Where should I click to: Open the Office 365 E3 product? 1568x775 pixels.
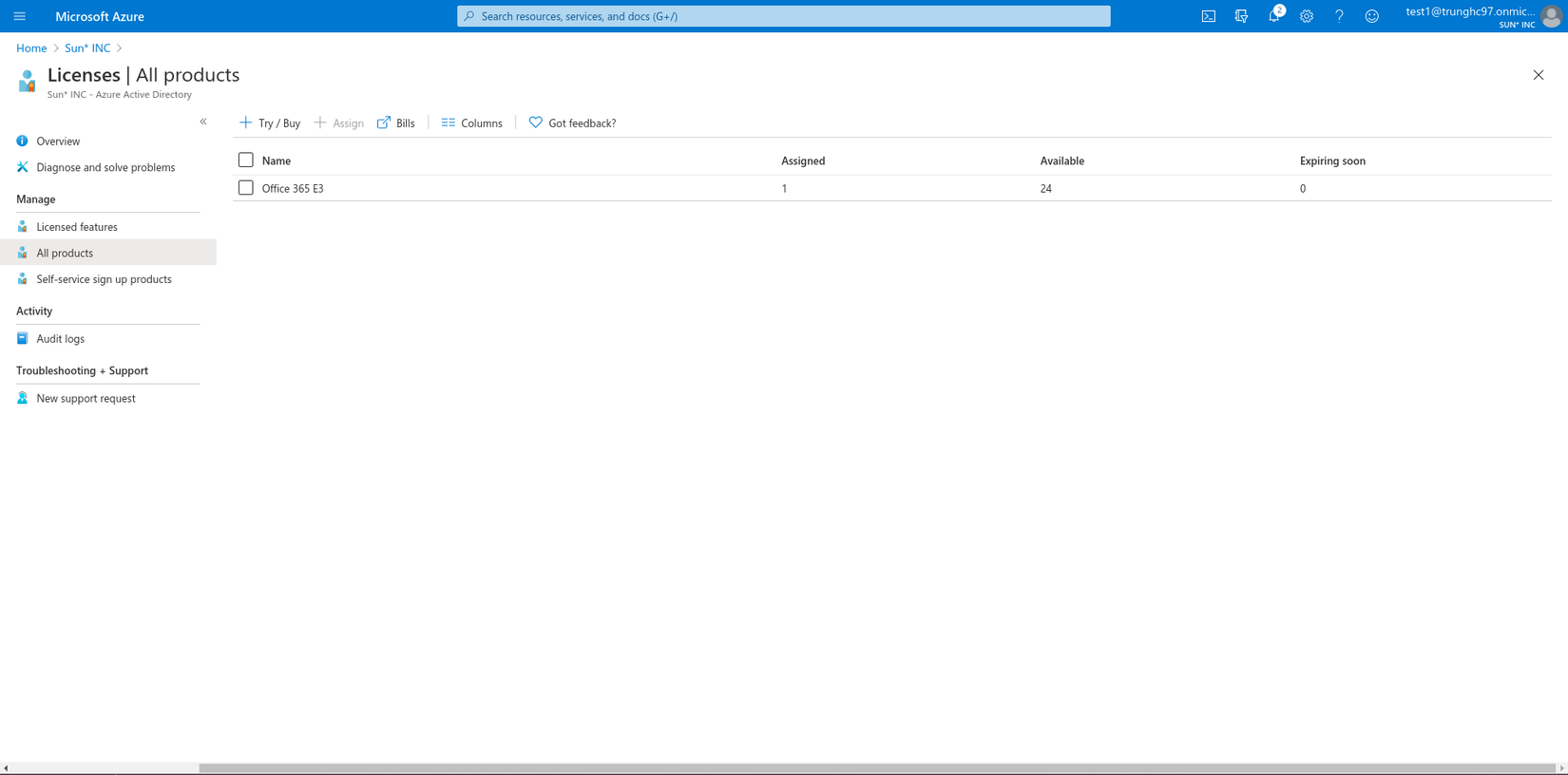click(293, 188)
